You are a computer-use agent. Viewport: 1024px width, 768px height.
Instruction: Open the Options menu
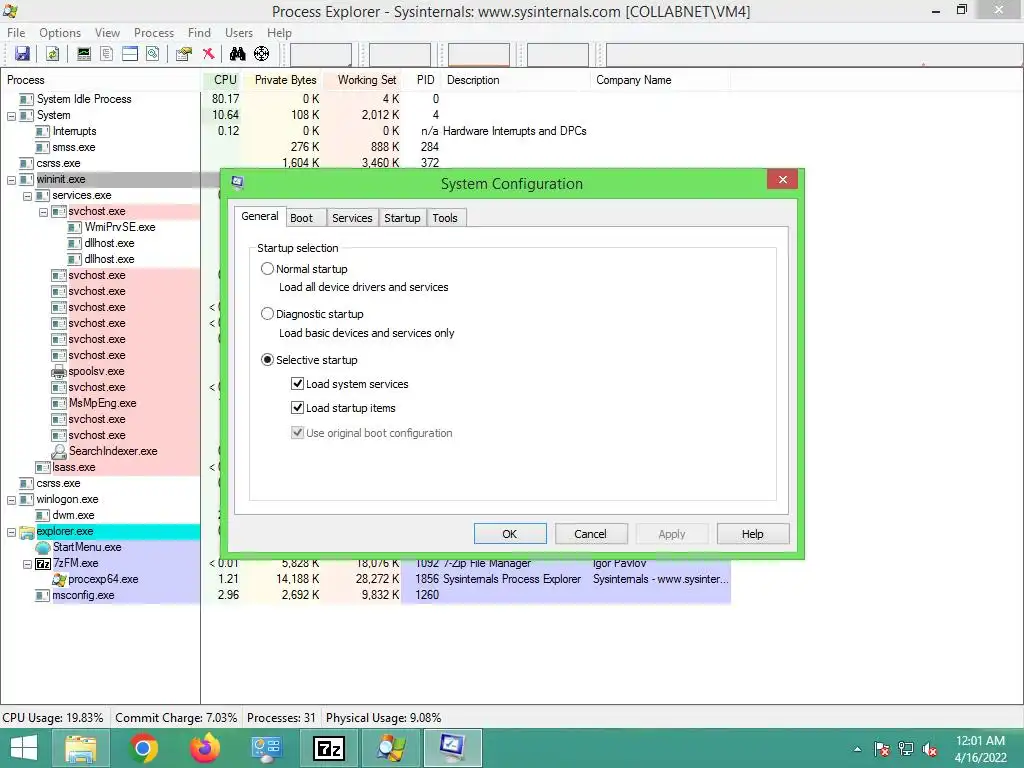tap(59, 33)
